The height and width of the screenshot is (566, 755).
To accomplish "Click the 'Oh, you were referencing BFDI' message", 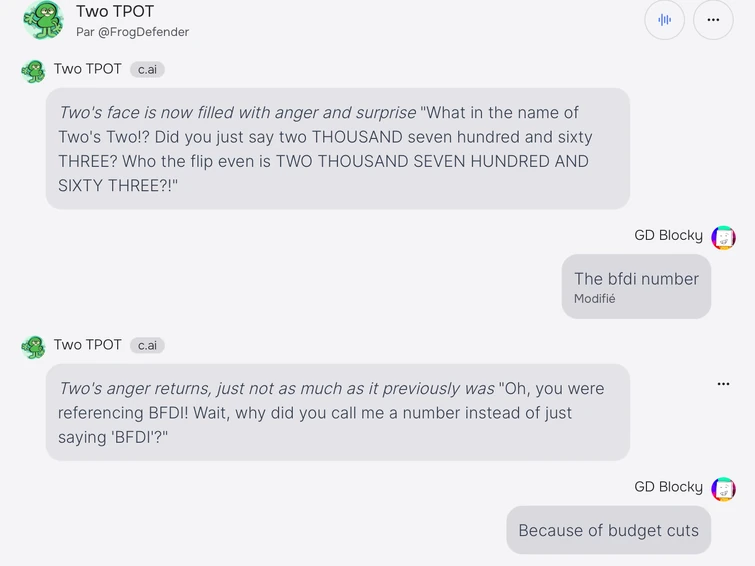I will click(x=337, y=412).
